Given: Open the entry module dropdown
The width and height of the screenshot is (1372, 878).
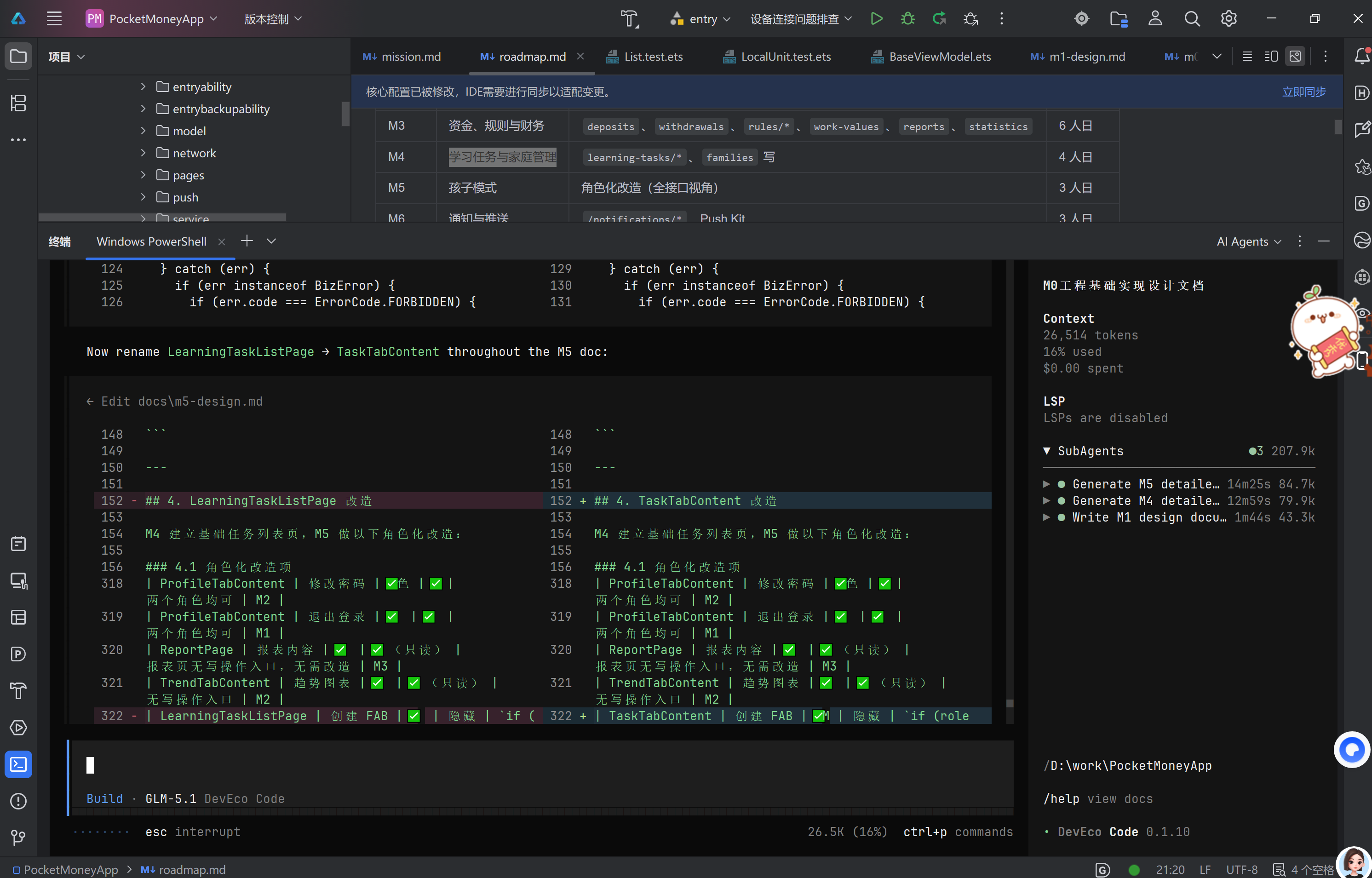Looking at the screenshot, I should [700, 19].
